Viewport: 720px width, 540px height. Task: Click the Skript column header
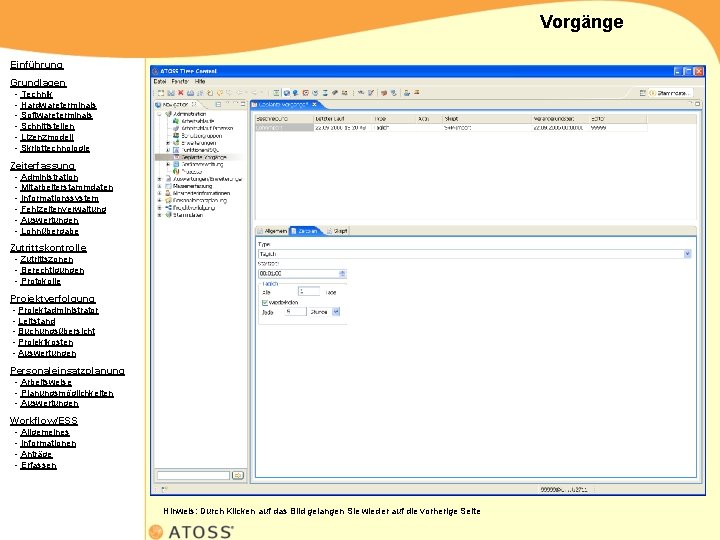tap(487, 119)
